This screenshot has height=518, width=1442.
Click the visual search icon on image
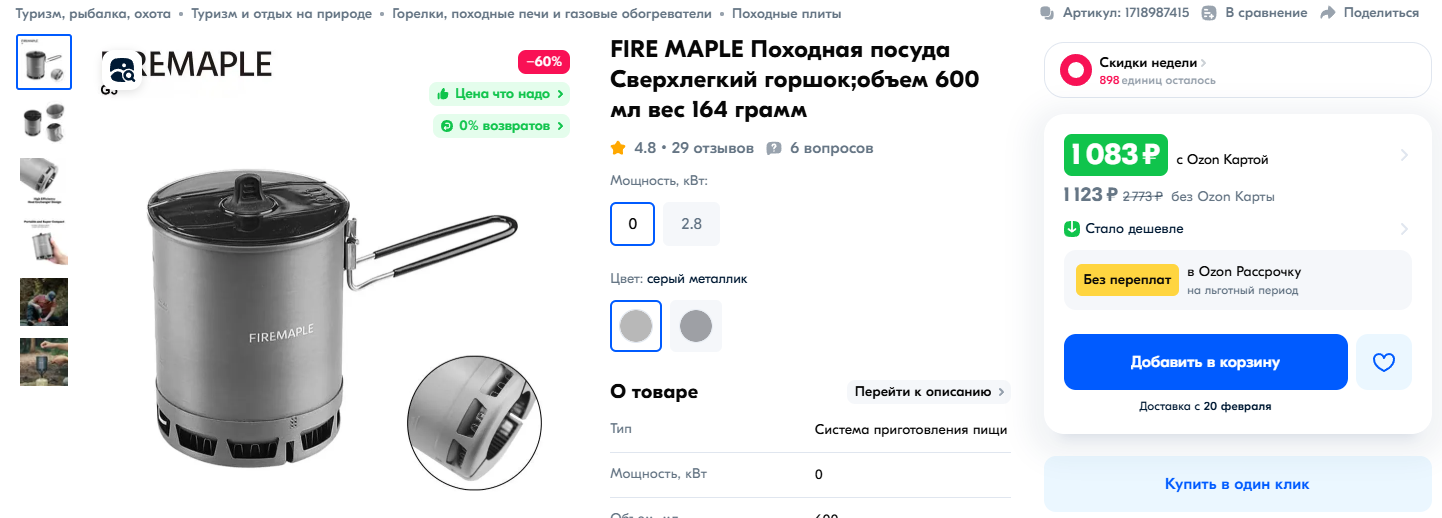click(122, 70)
